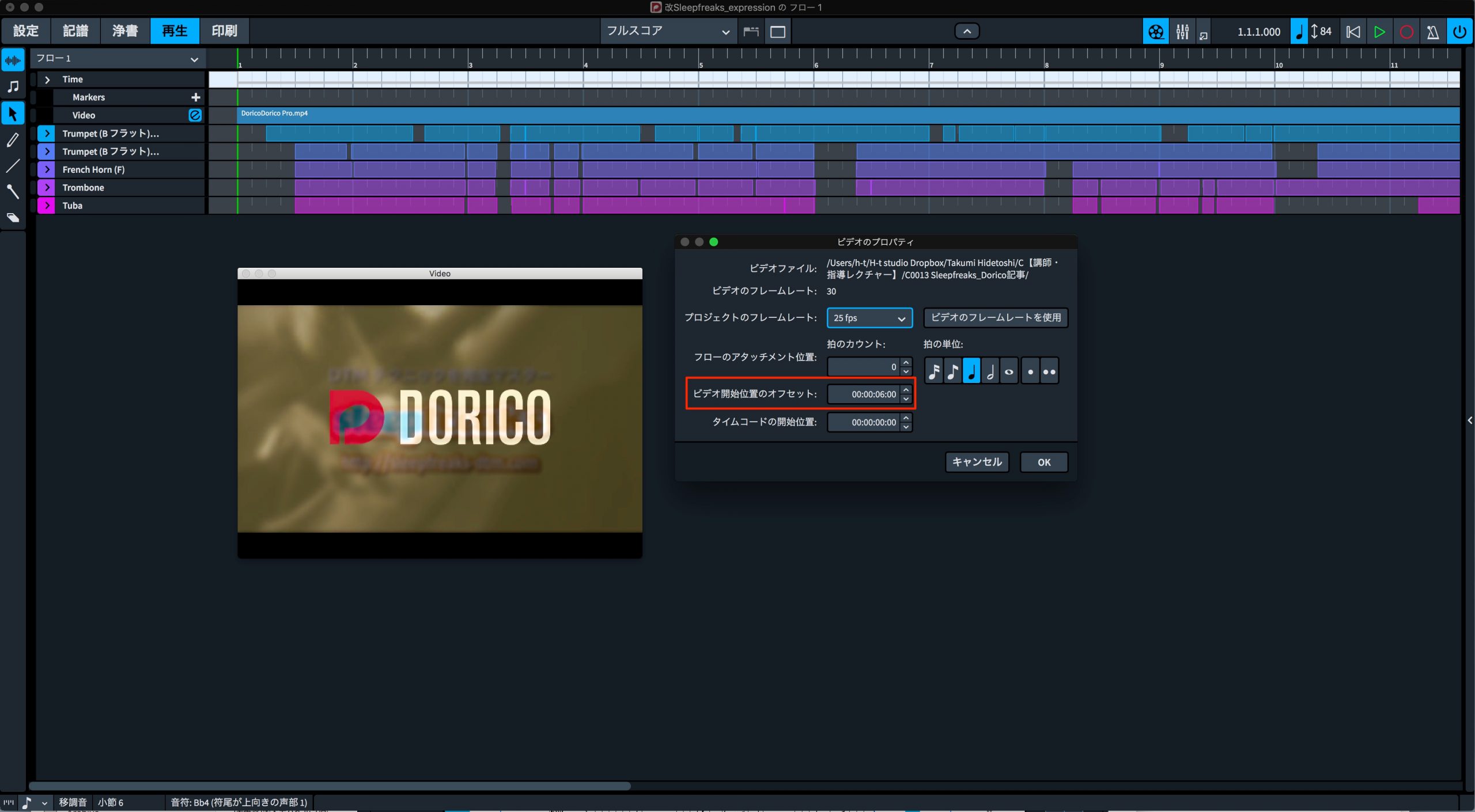
Task: Toggle the single rhythm dot button
Action: click(x=1030, y=371)
